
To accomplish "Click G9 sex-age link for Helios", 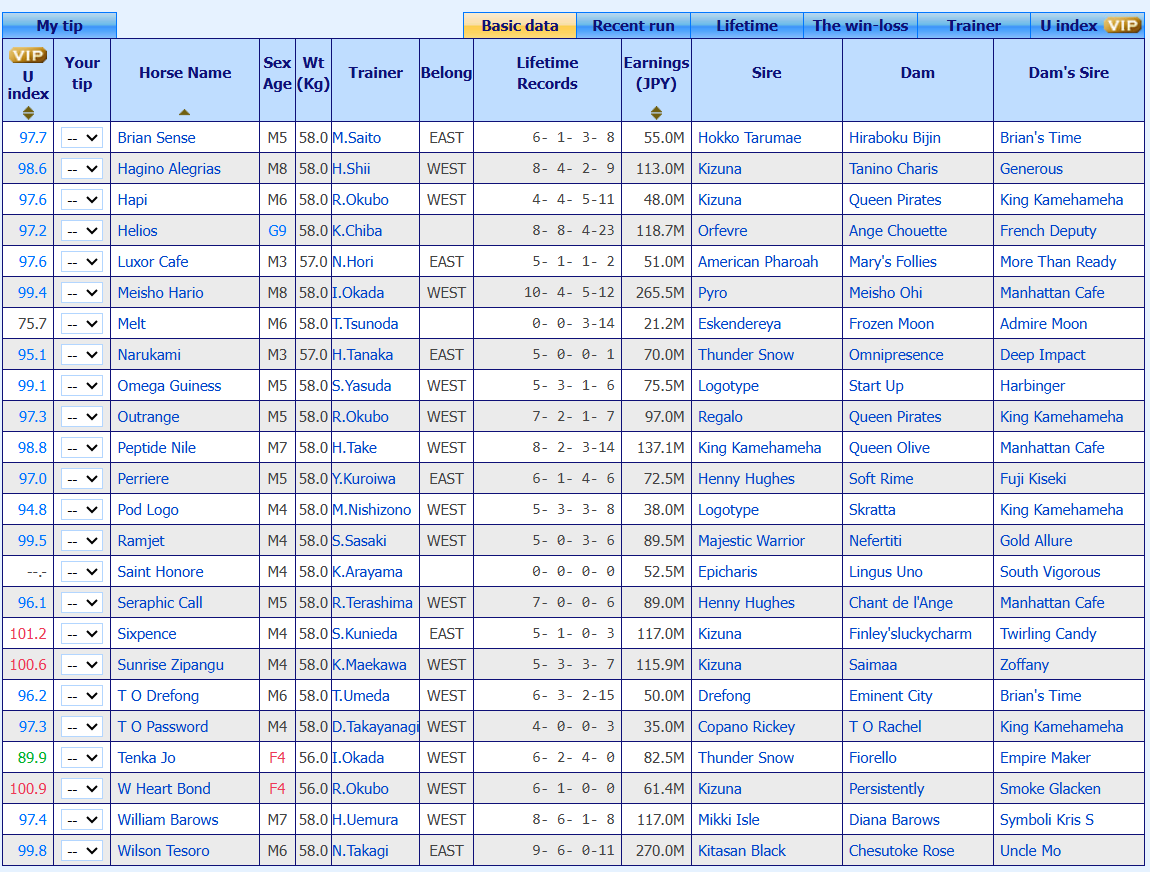I will (x=277, y=231).
